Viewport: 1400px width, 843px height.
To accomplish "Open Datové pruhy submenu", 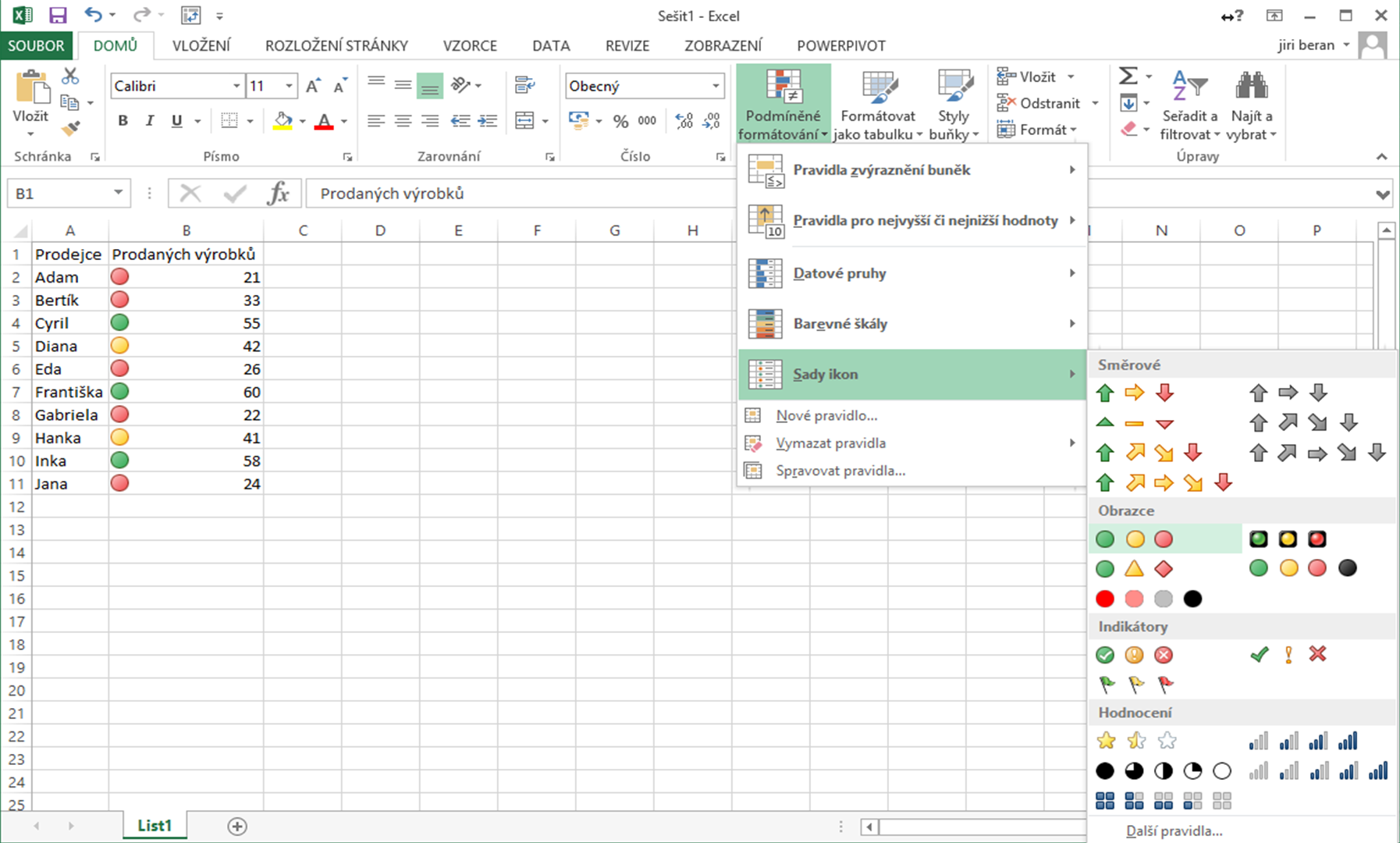I will coord(912,273).
